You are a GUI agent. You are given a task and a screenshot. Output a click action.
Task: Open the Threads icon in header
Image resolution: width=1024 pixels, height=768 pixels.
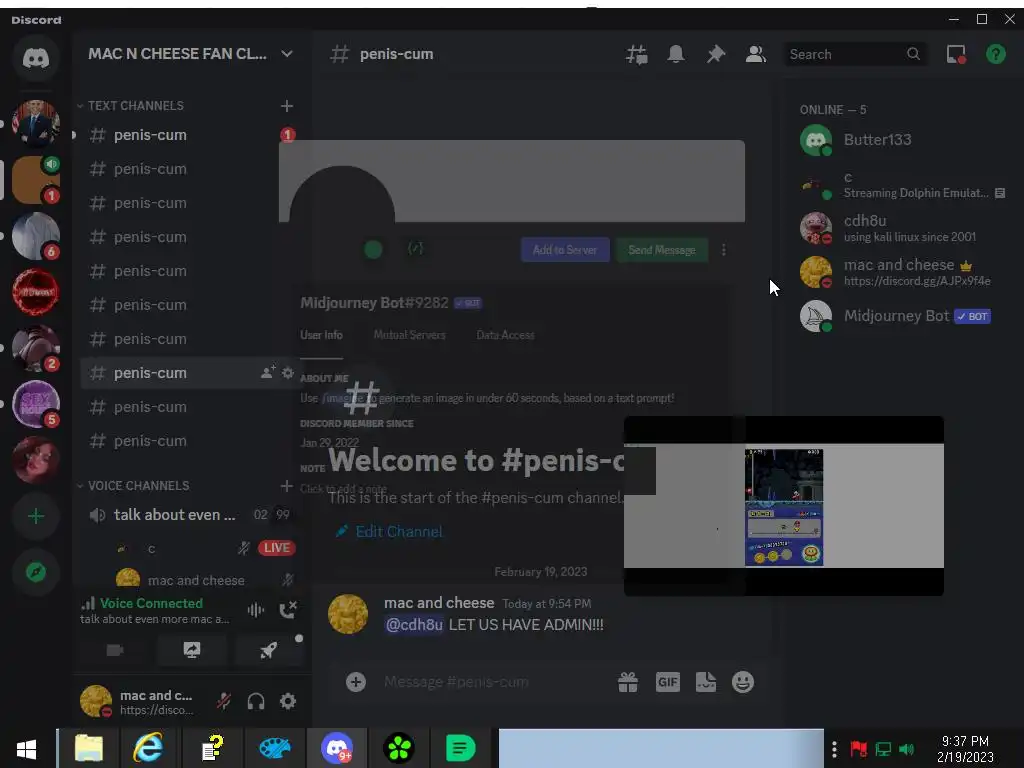pos(636,54)
